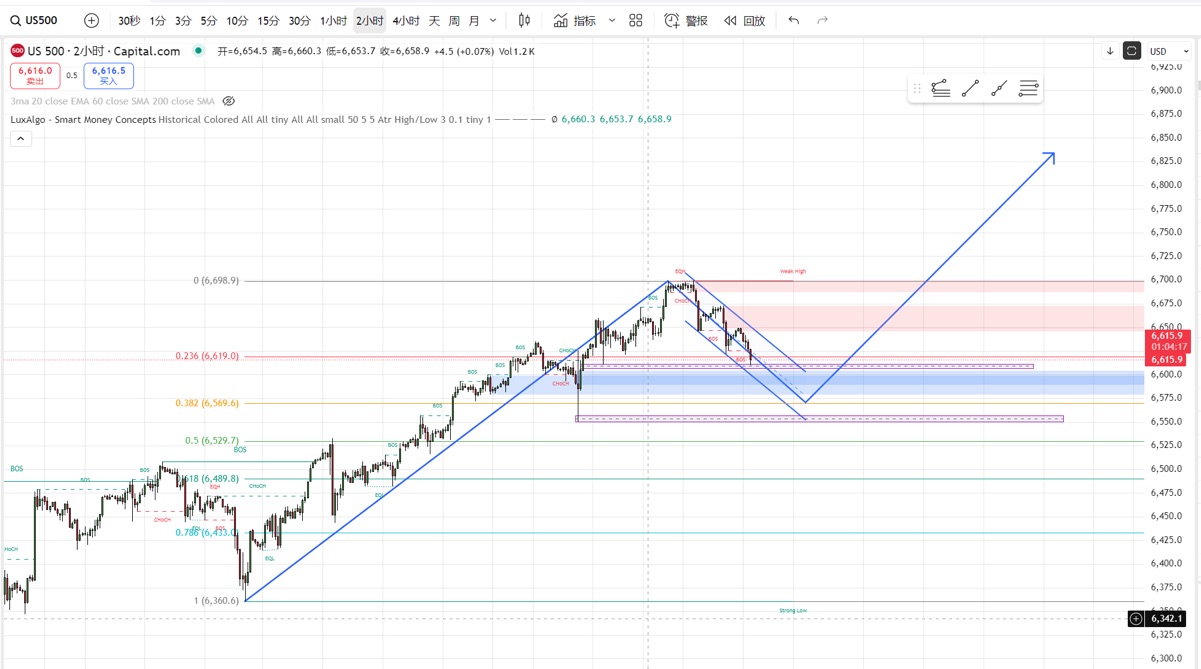Screen dimensions: 1201x669
Task: Click the red 卖出 6,616.0 button
Action: tap(35, 75)
